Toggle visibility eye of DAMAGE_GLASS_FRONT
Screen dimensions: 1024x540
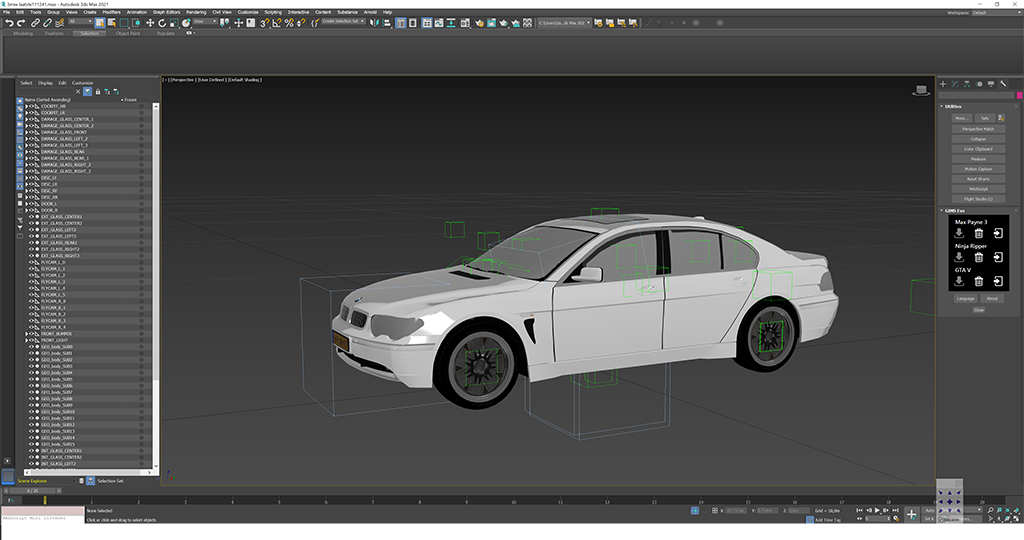pos(31,132)
